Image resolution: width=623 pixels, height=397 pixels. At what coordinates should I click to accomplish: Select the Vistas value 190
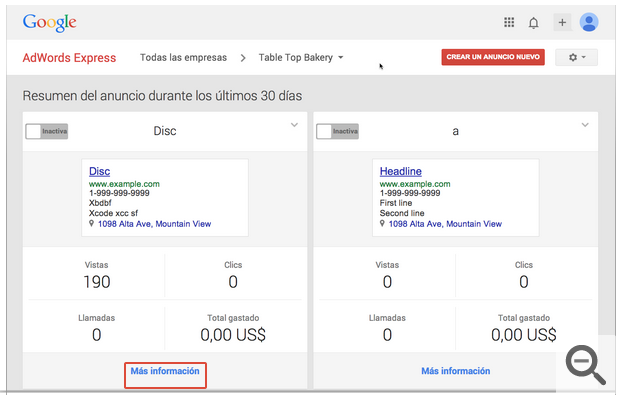click(x=97, y=282)
